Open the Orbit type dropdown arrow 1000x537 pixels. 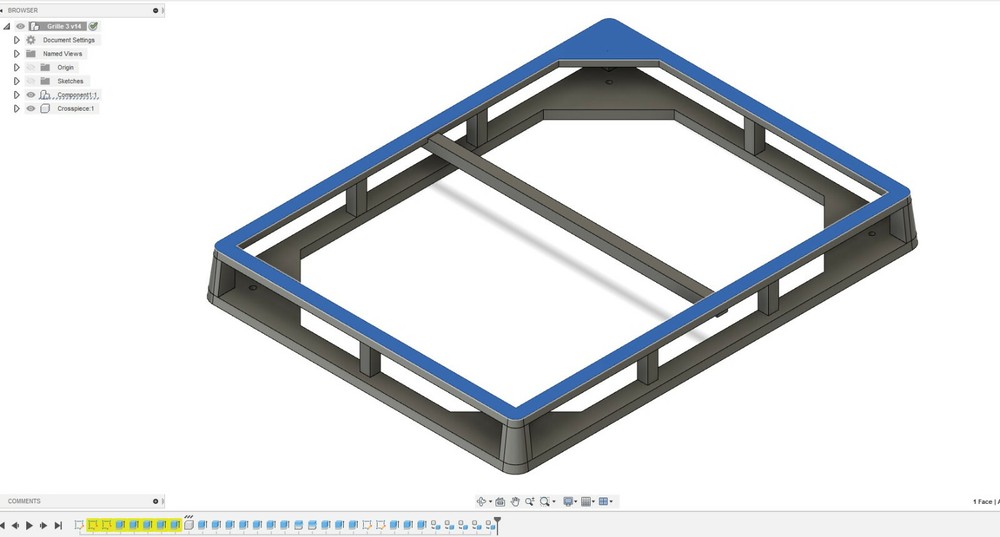click(x=490, y=502)
